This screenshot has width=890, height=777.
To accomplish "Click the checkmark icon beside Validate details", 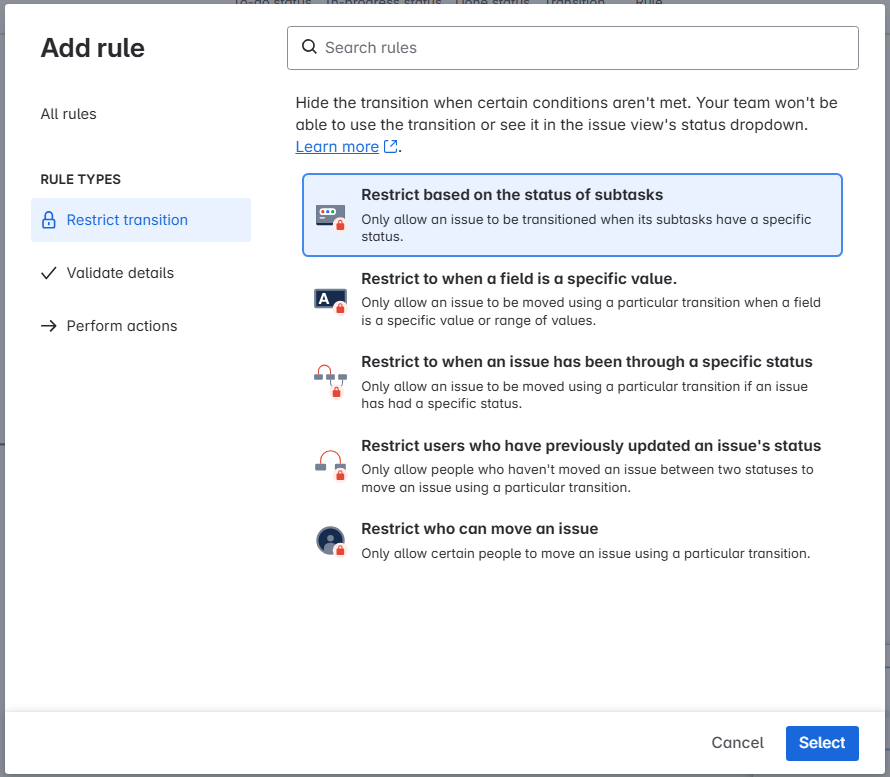I will [48, 273].
